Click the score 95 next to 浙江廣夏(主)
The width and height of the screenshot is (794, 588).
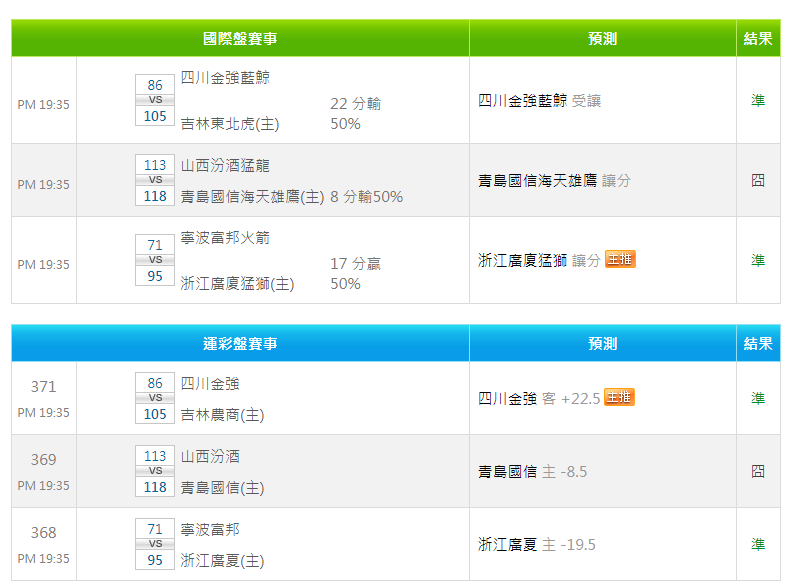point(155,560)
